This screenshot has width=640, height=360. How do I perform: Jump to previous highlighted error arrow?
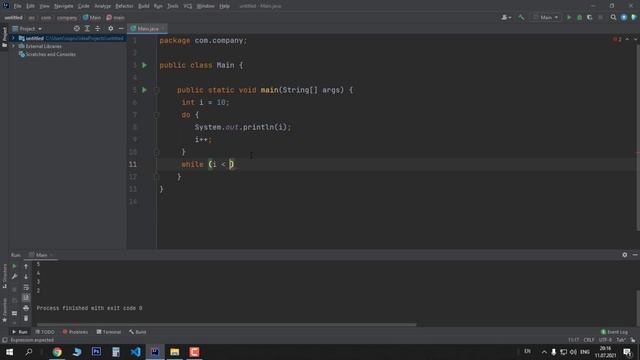pyautogui.click(x=627, y=39)
